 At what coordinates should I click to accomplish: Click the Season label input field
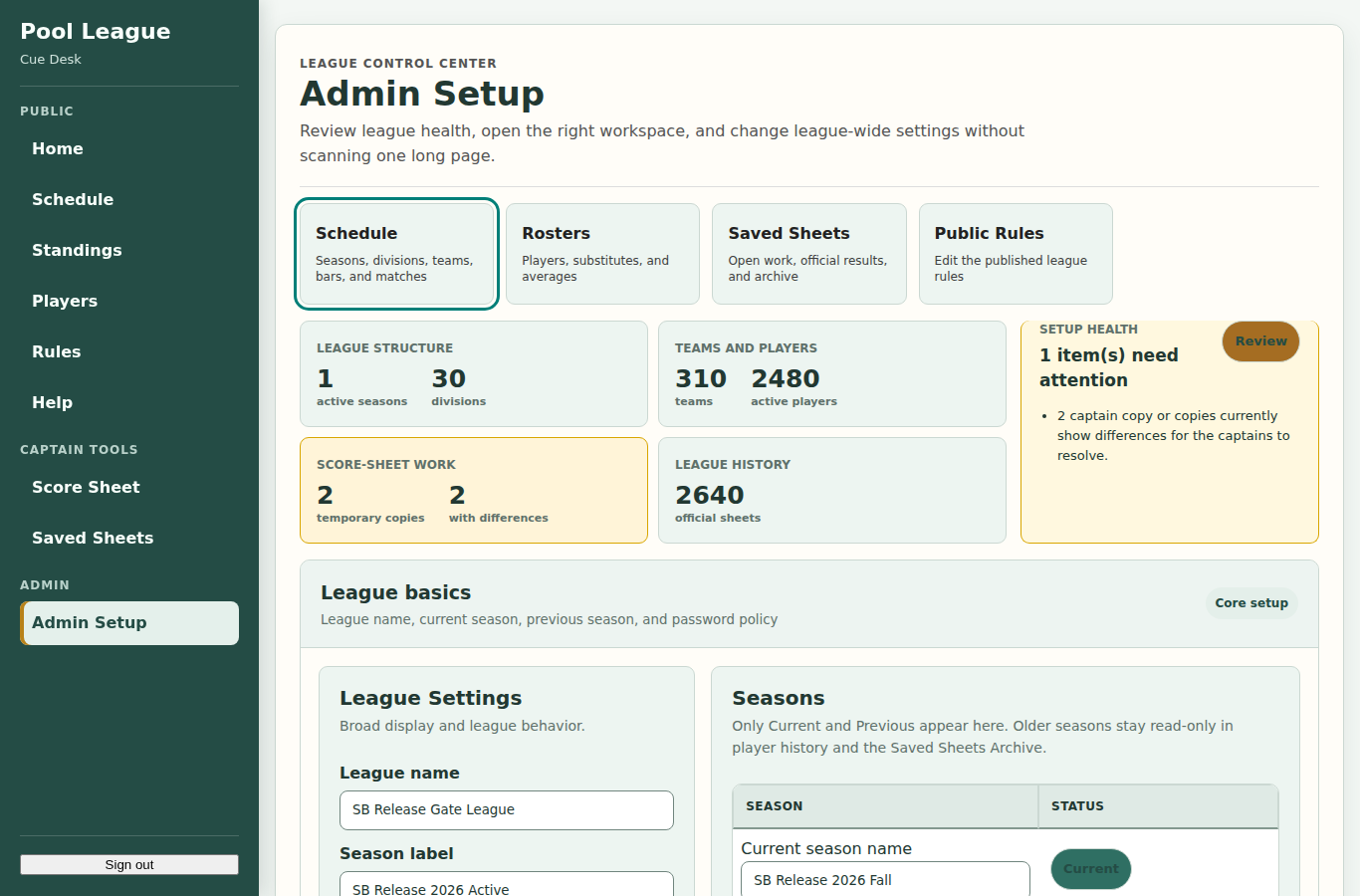[x=507, y=884]
